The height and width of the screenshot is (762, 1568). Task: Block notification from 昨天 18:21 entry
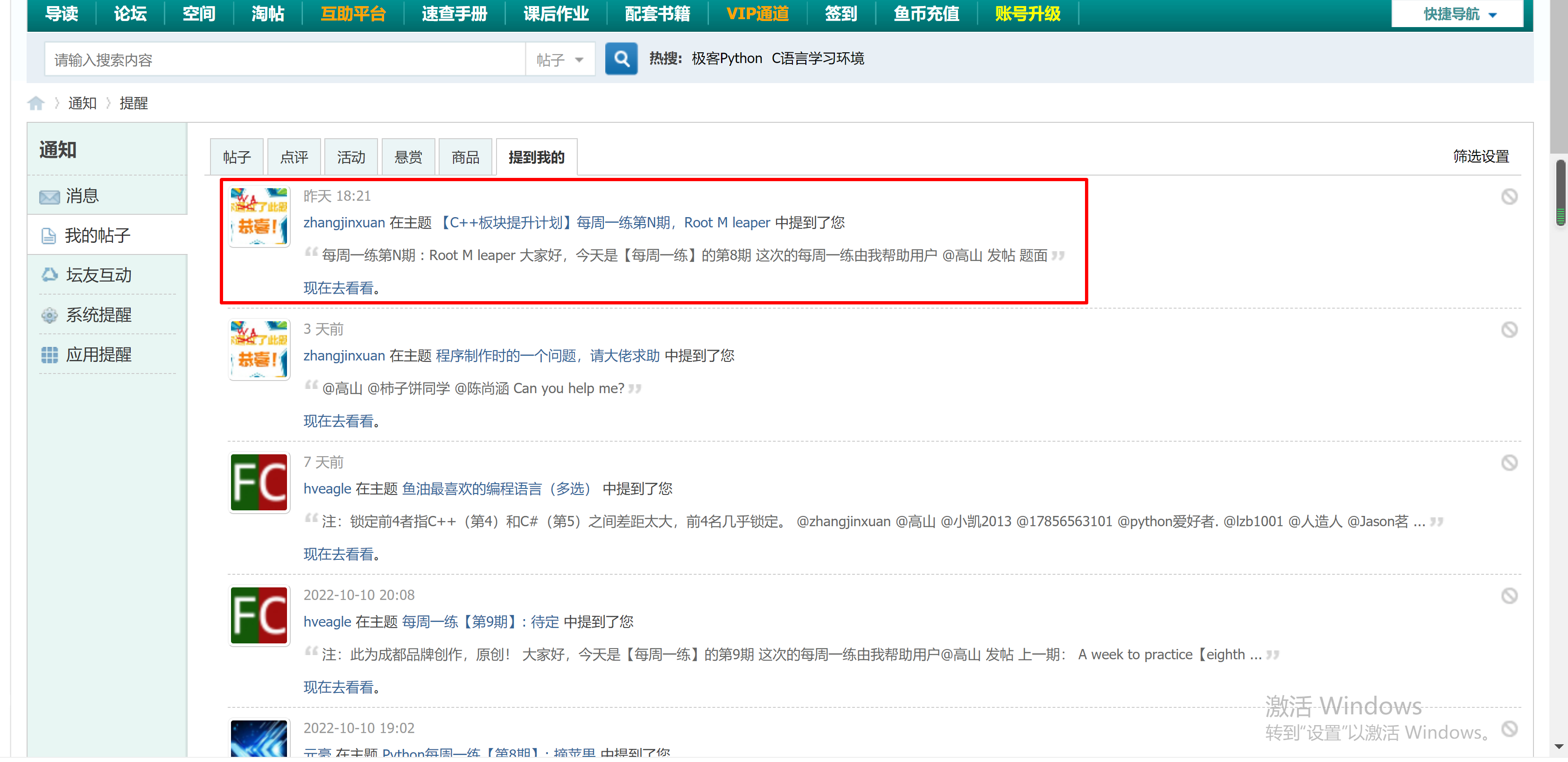(1509, 196)
